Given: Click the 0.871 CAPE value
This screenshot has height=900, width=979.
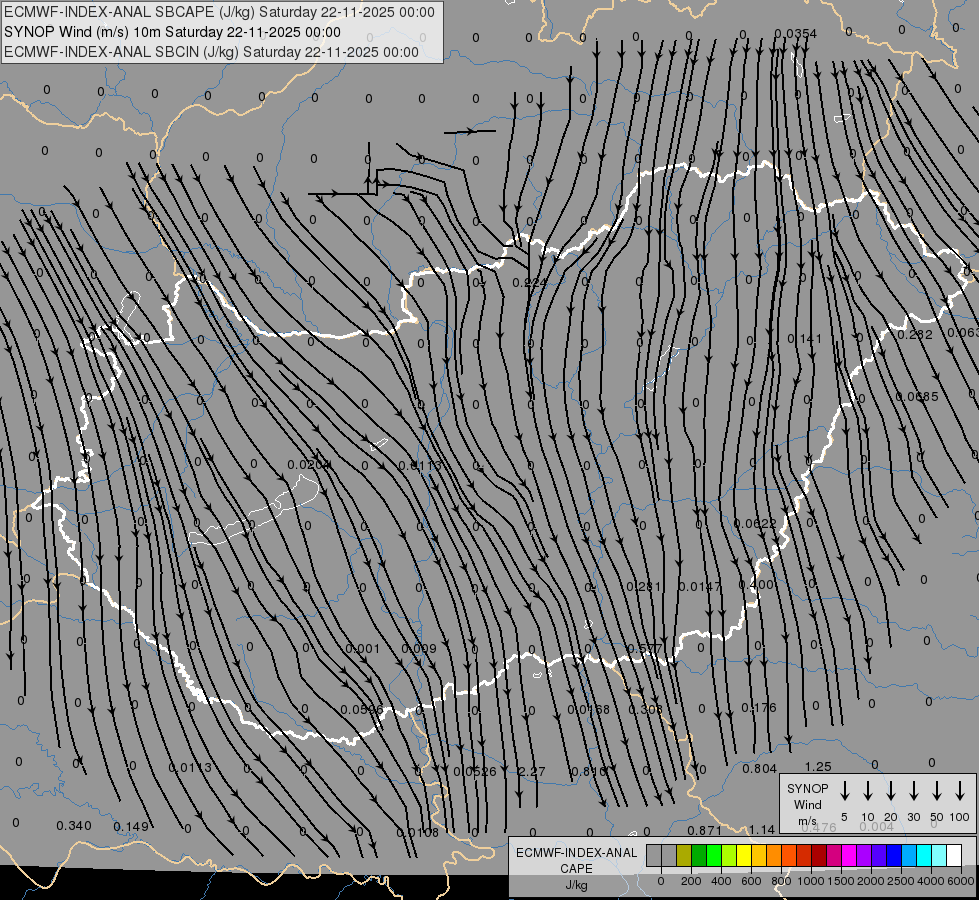Looking at the screenshot, I should pyautogui.click(x=704, y=830).
